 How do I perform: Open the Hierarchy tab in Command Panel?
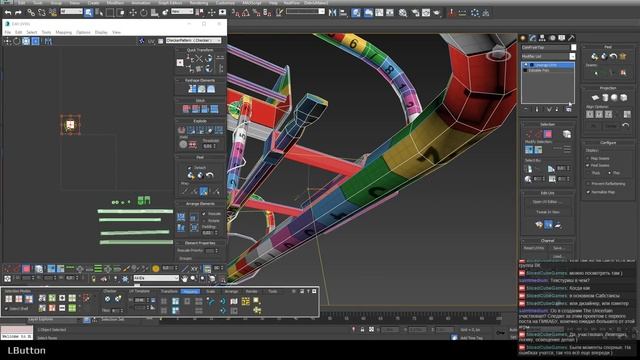(542, 38)
